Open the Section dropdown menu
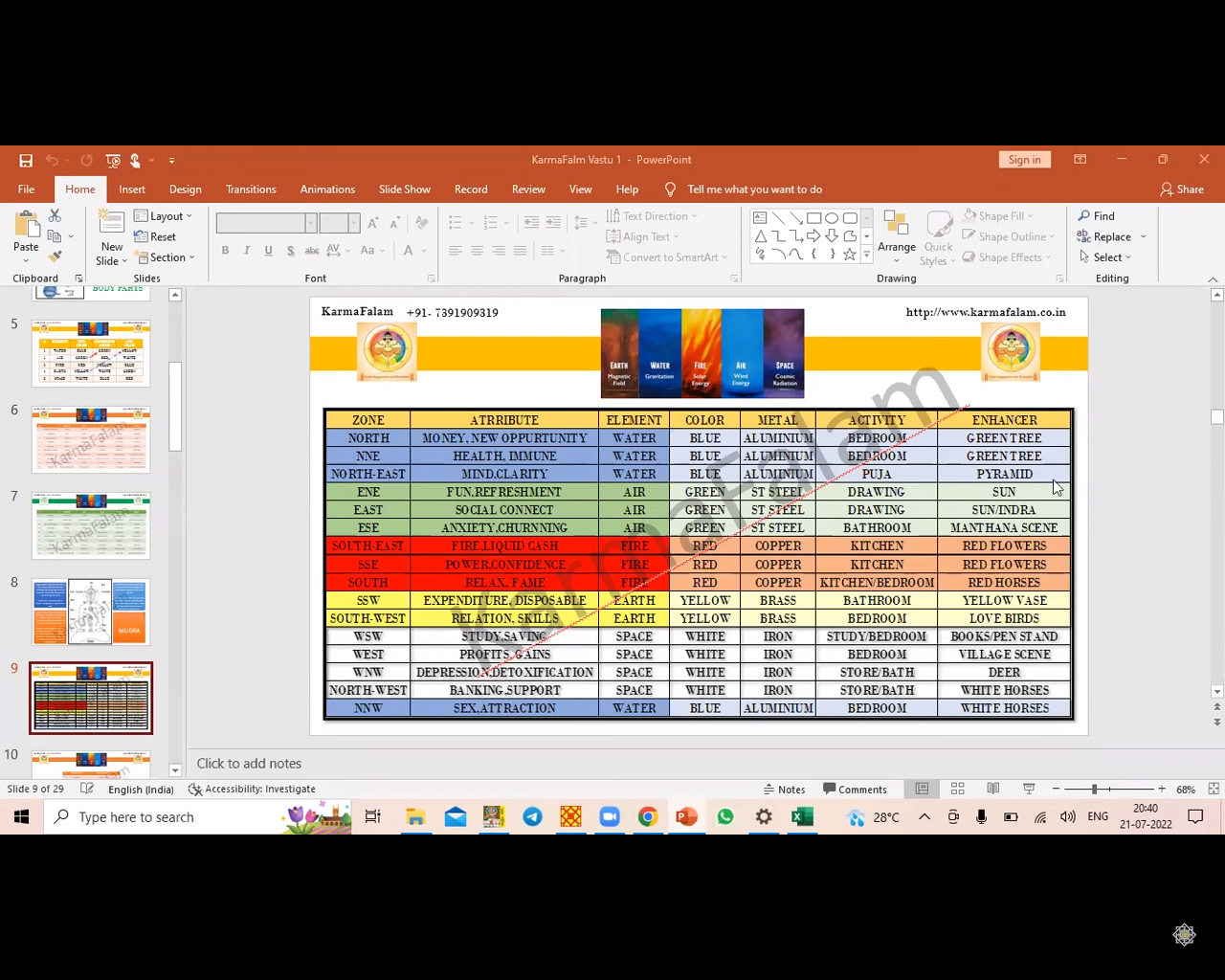The height and width of the screenshot is (980, 1225). (x=166, y=257)
